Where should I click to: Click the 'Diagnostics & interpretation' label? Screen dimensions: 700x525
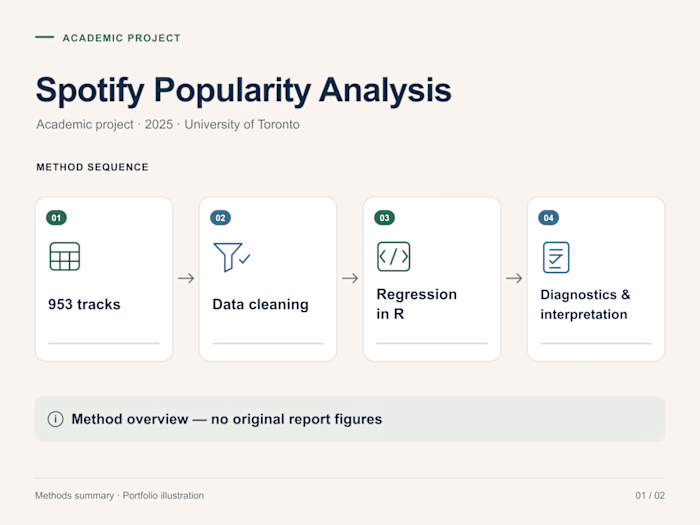(585, 304)
